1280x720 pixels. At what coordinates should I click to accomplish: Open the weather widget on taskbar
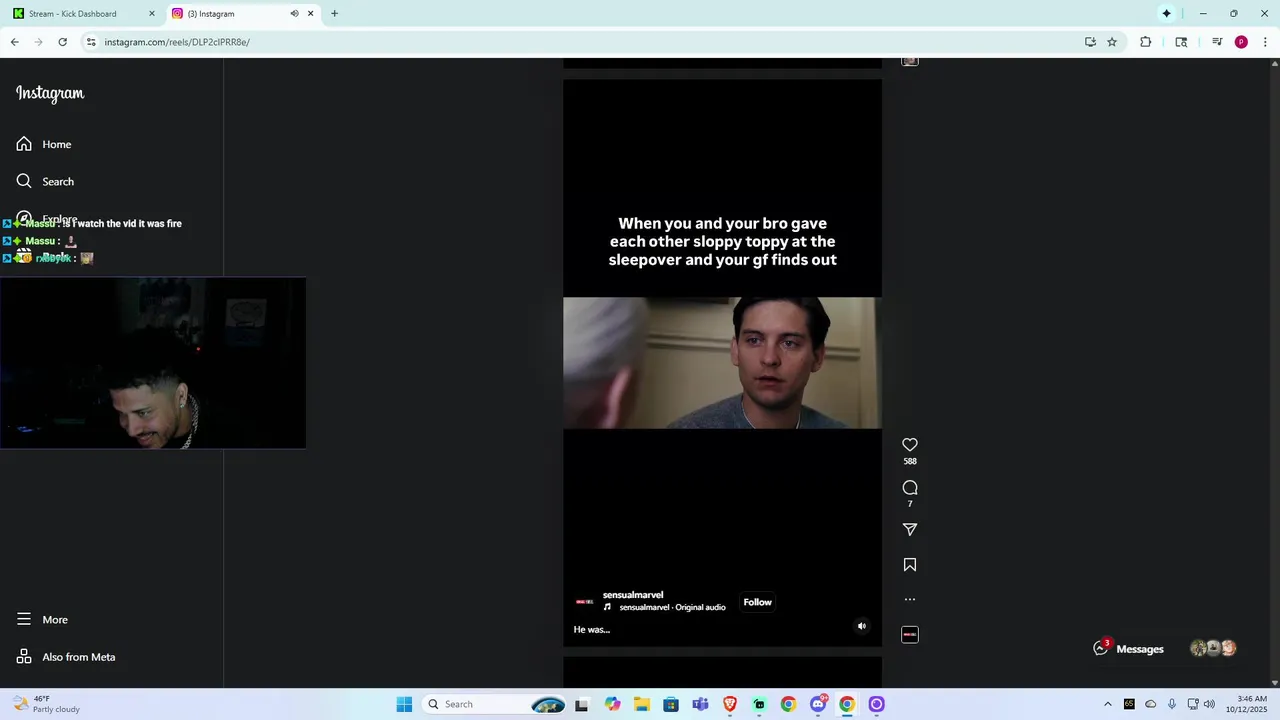(46, 704)
